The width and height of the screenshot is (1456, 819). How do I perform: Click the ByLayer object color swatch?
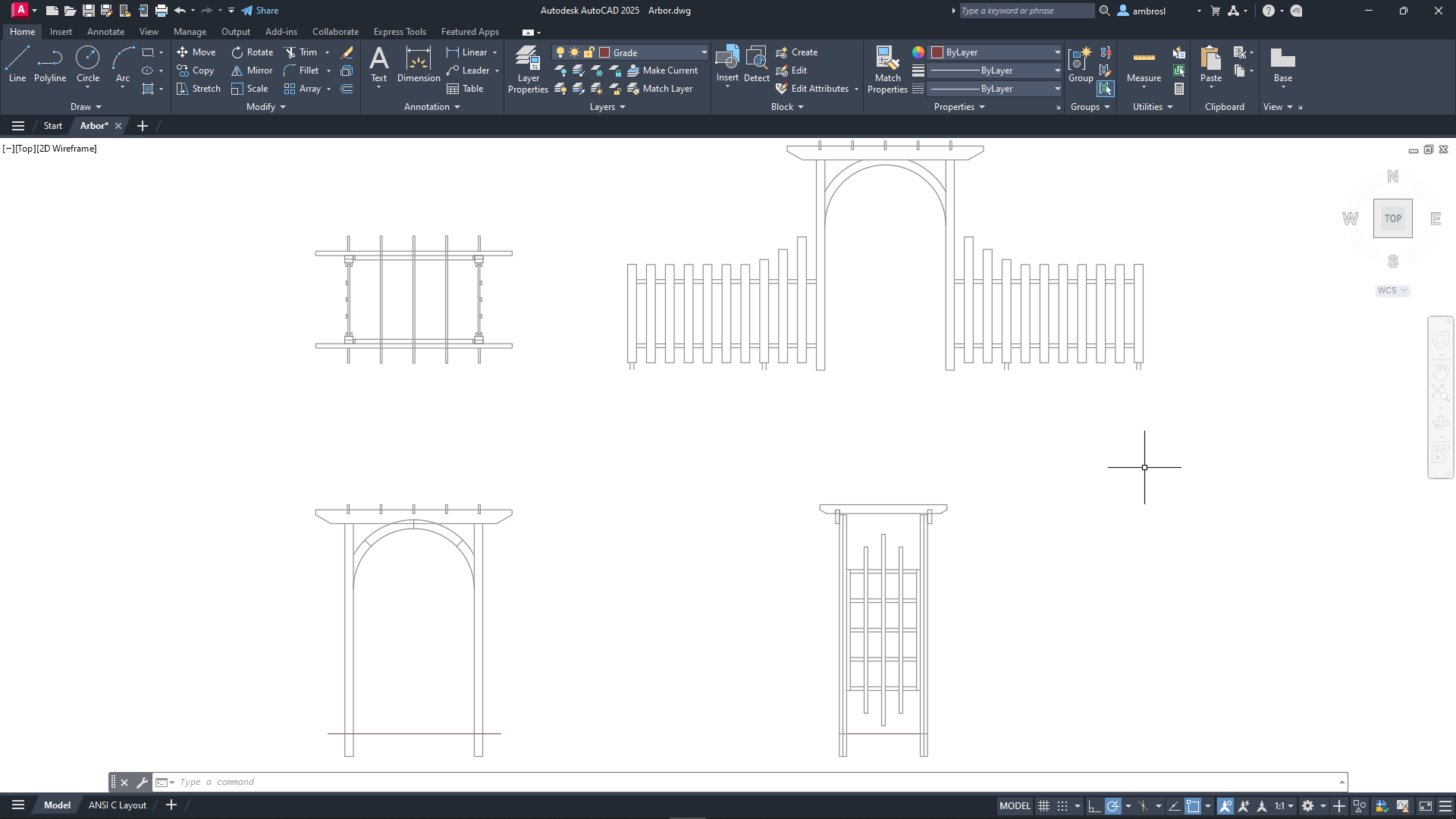[937, 52]
